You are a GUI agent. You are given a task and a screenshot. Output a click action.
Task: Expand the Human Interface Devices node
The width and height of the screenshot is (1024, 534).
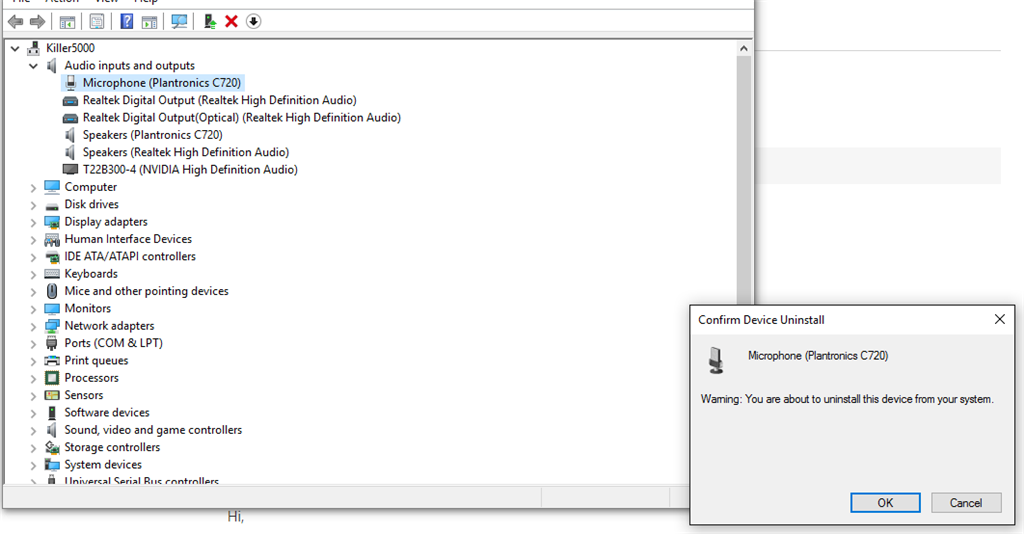33,240
